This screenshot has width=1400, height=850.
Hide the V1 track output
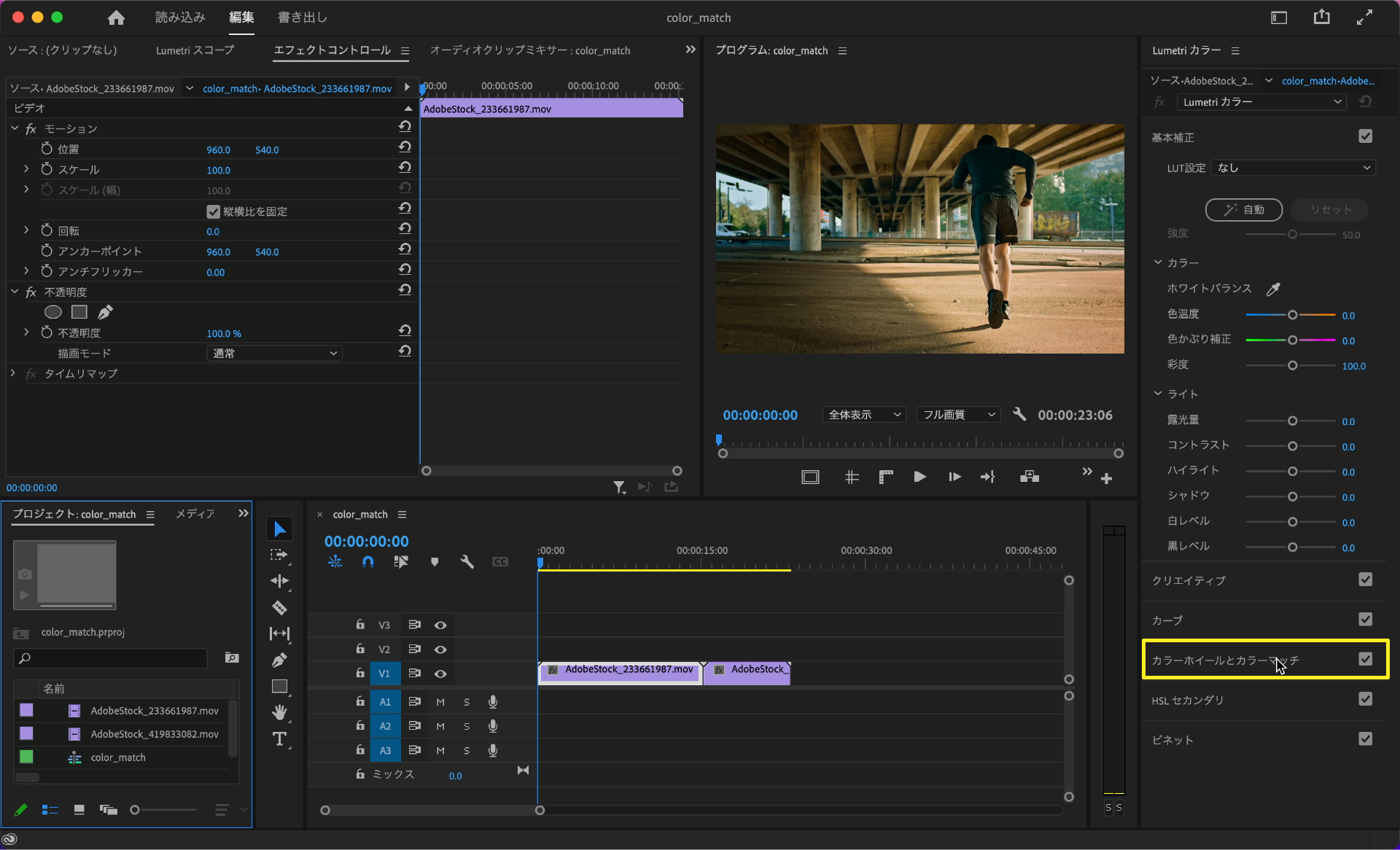(440, 674)
